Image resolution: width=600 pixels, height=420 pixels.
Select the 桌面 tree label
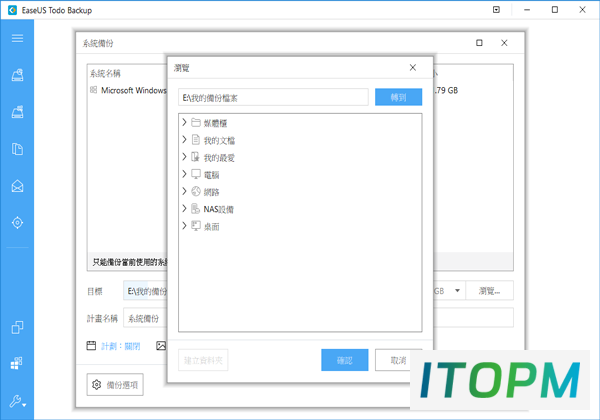coord(212,226)
